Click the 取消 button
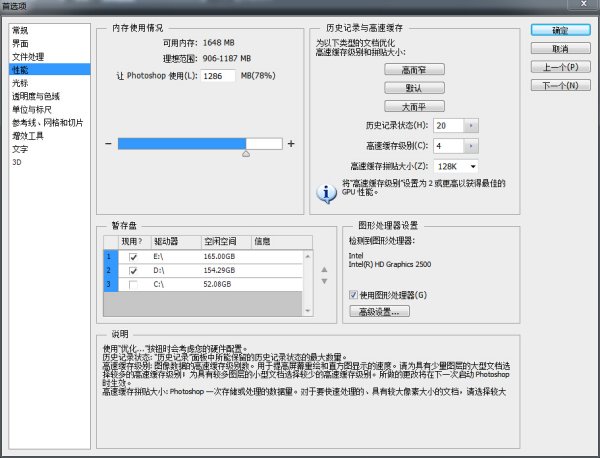 click(x=561, y=49)
